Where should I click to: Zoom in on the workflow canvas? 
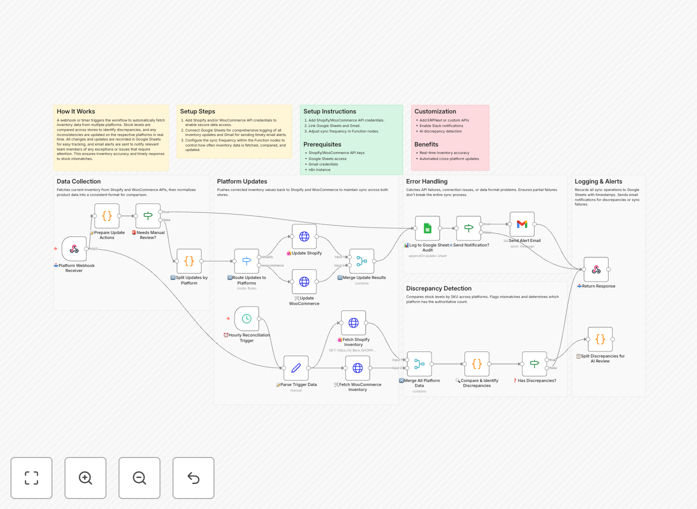(85, 478)
